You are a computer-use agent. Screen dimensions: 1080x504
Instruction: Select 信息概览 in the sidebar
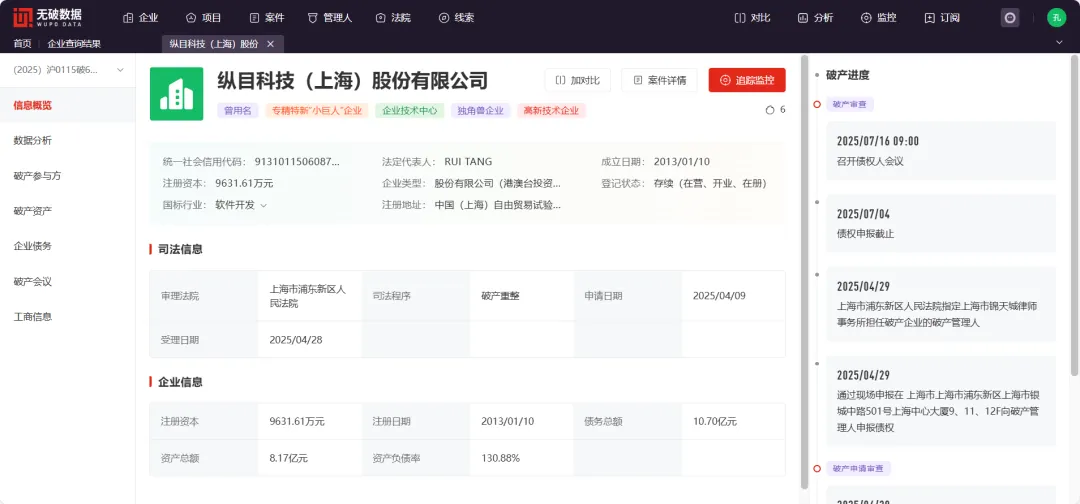(x=68, y=105)
